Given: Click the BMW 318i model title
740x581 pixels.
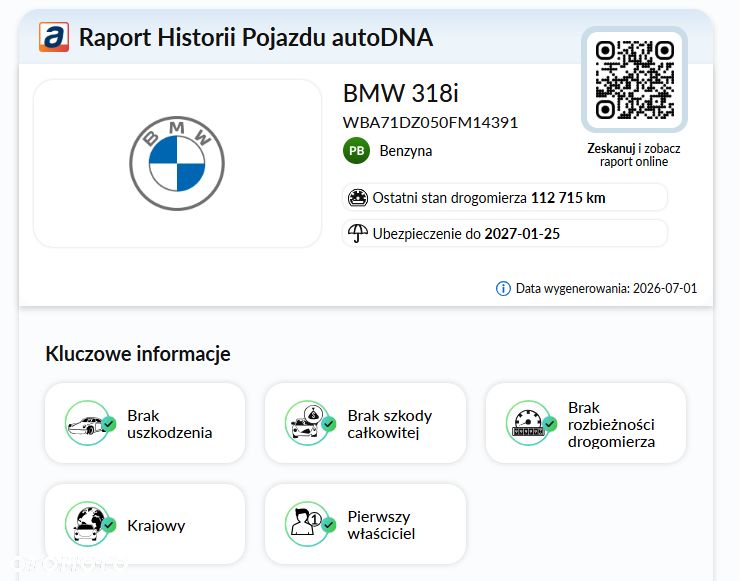Looking at the screenshot, I should pos(401,93).
